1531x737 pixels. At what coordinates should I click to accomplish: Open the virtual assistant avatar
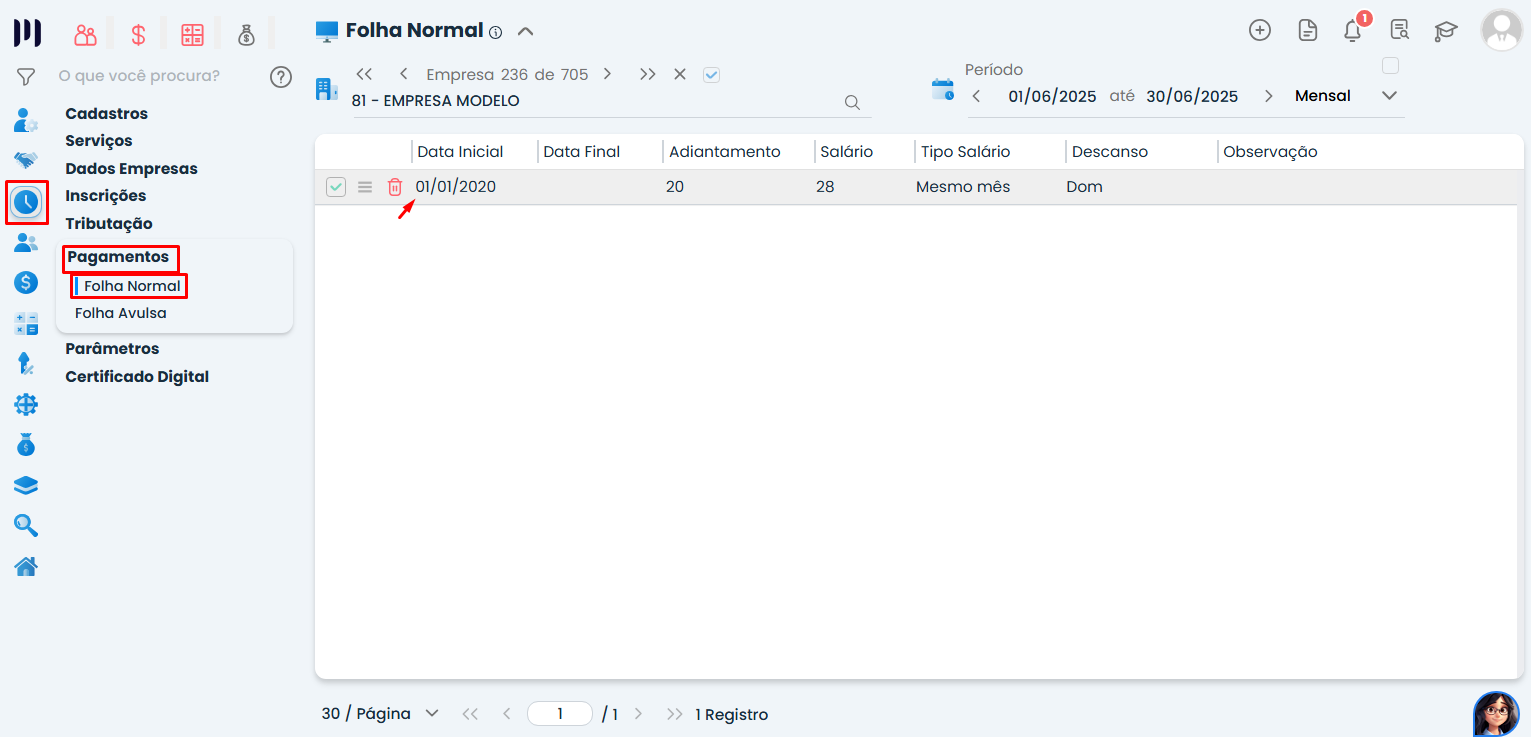pos(1495,714)
